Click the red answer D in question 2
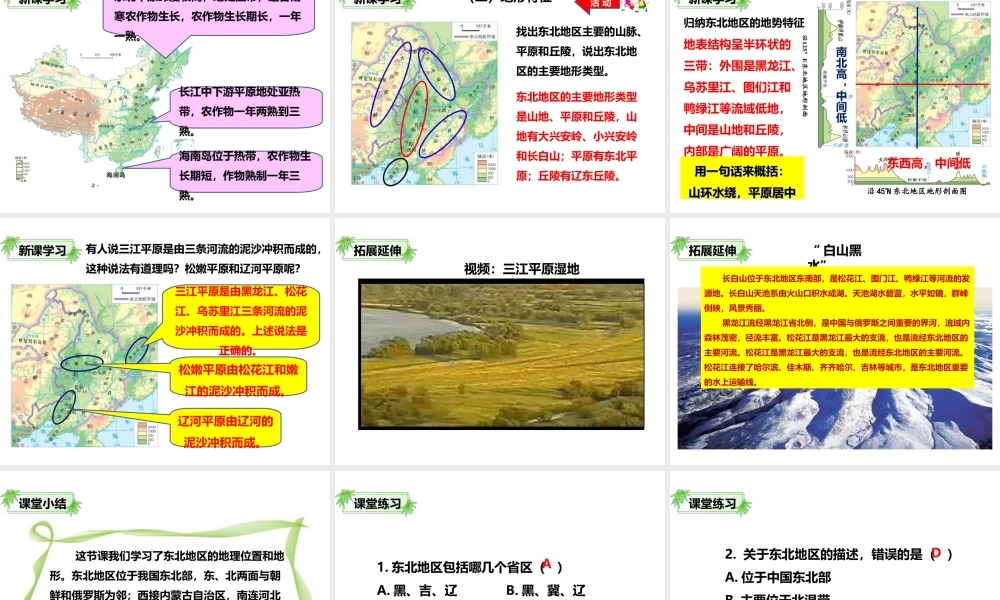 [x=936, y=553]
